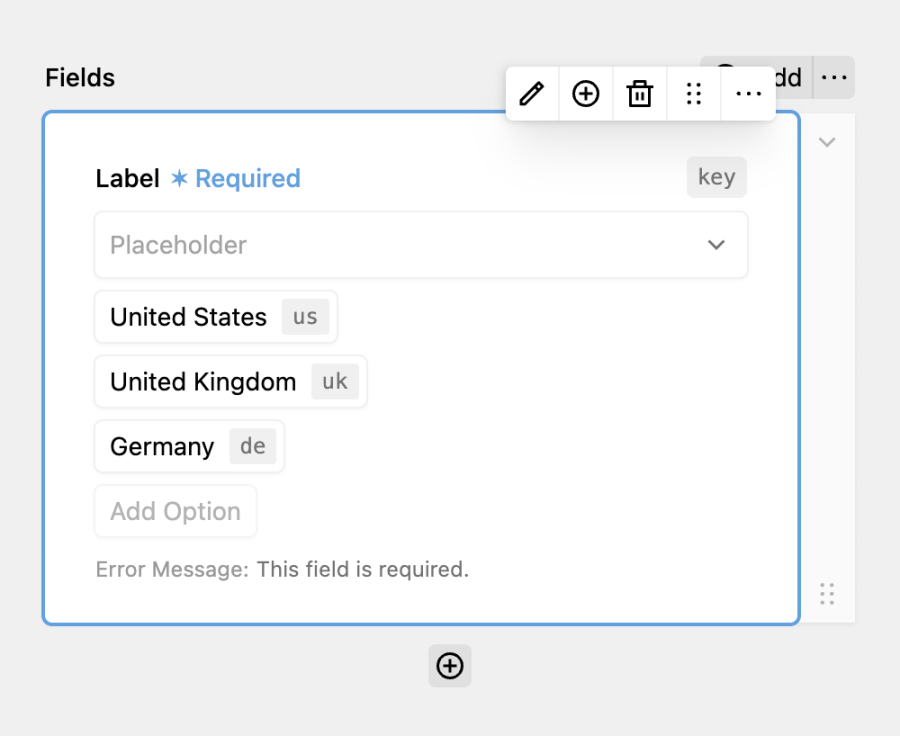The height and width of the screenshot is (736, 900).
Task: Select the United States option
Action: click(216, 317)
